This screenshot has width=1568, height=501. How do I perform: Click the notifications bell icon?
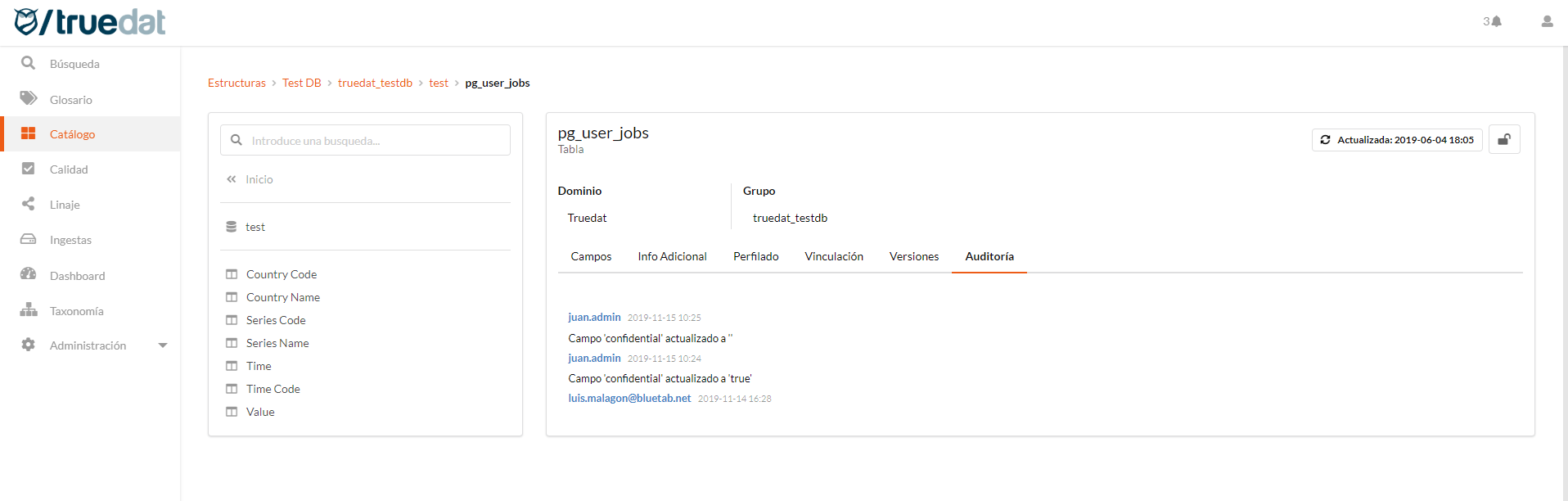1496,21
